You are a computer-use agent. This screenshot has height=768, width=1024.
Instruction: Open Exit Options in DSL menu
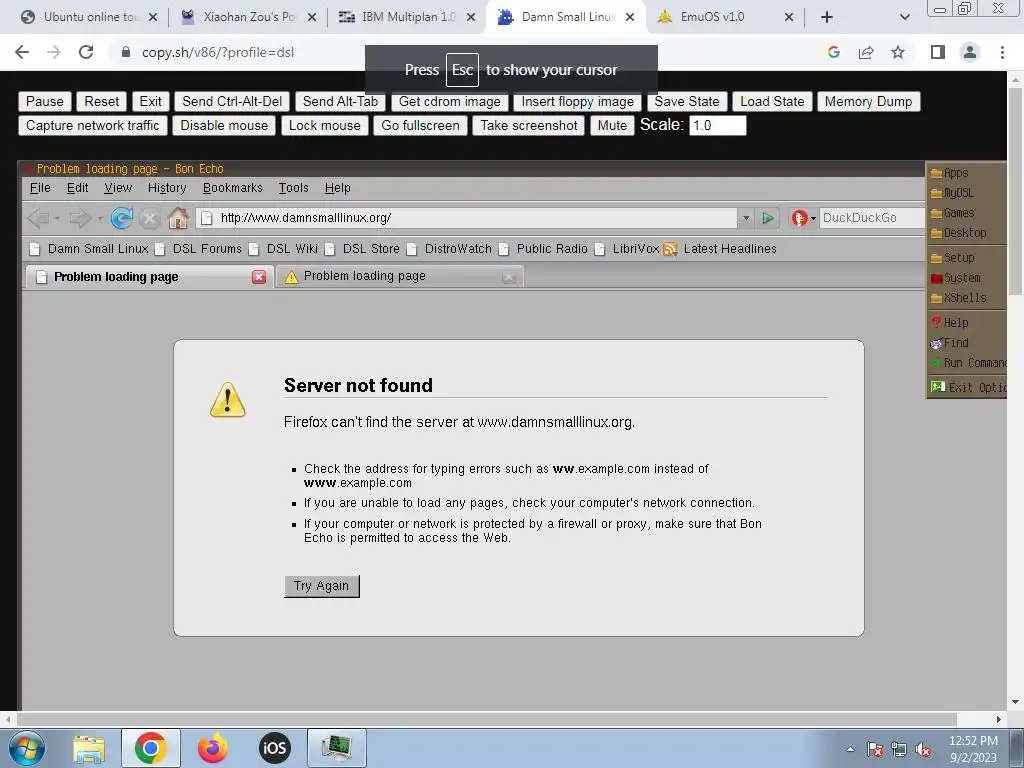(x=968, y=387)
